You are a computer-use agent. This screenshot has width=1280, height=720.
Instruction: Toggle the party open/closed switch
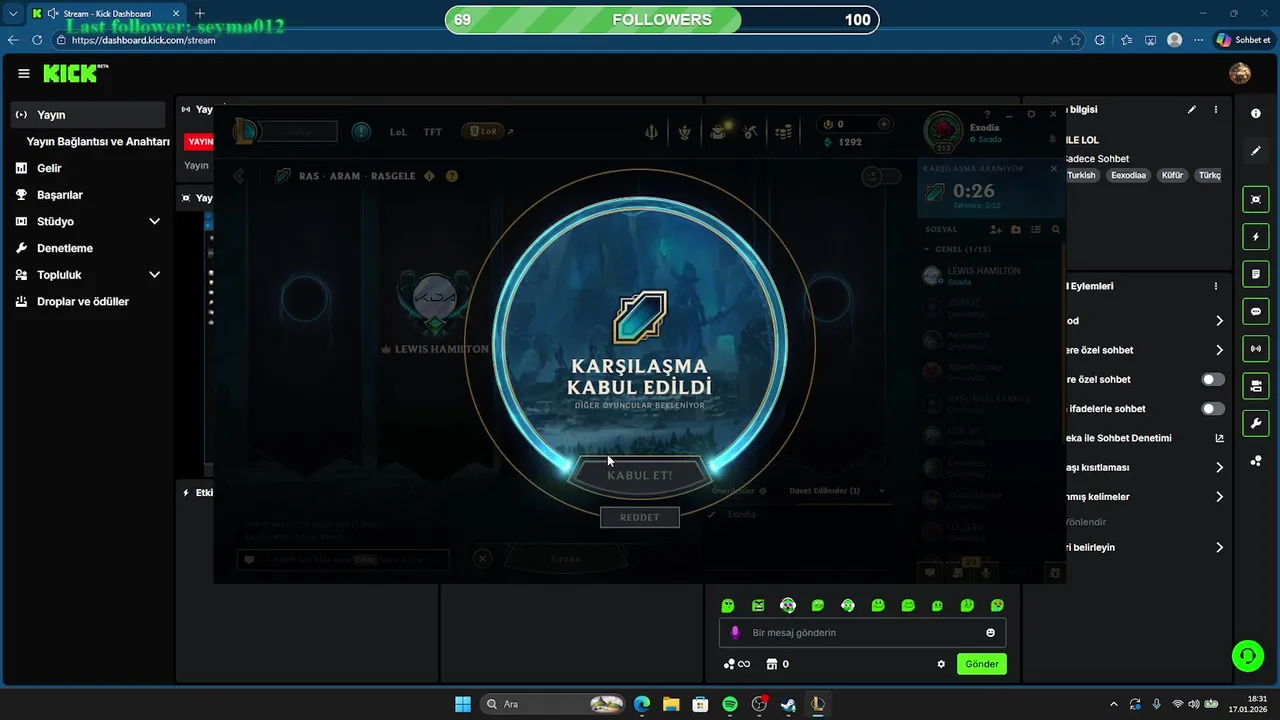point(882,176)
